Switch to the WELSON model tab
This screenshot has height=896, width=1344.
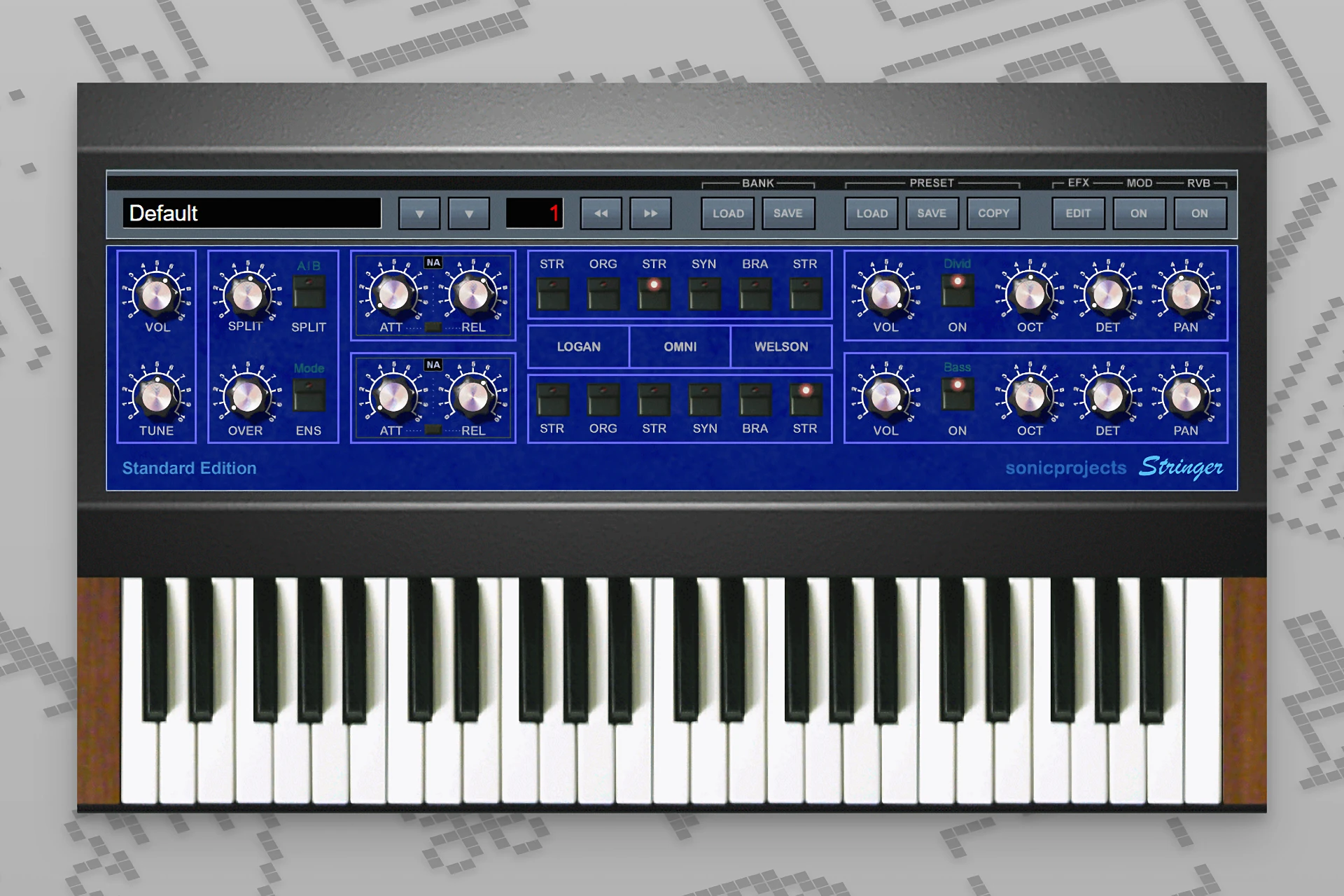(780, 346)
